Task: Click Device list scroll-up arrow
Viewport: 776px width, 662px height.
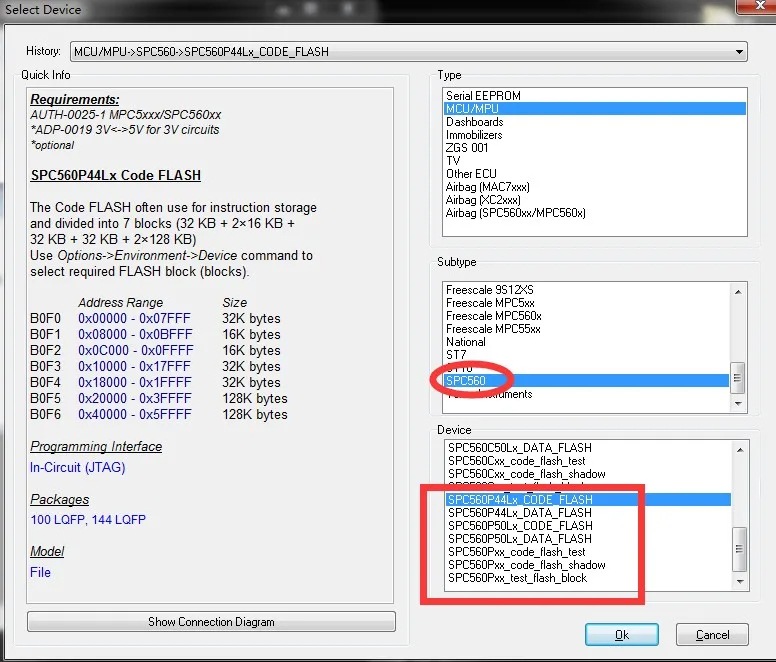Action: [740, 450]
